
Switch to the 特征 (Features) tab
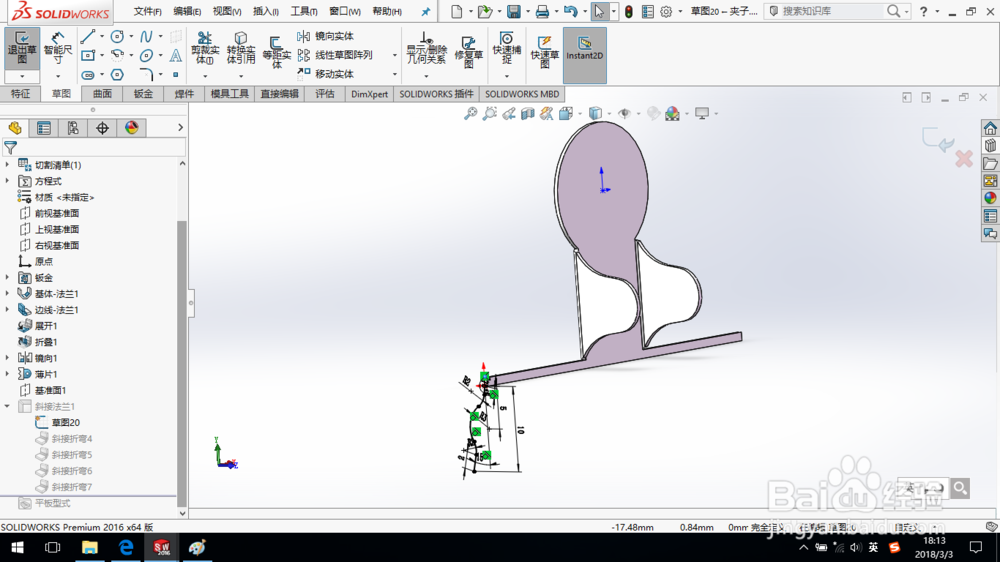tap(20, 94)
